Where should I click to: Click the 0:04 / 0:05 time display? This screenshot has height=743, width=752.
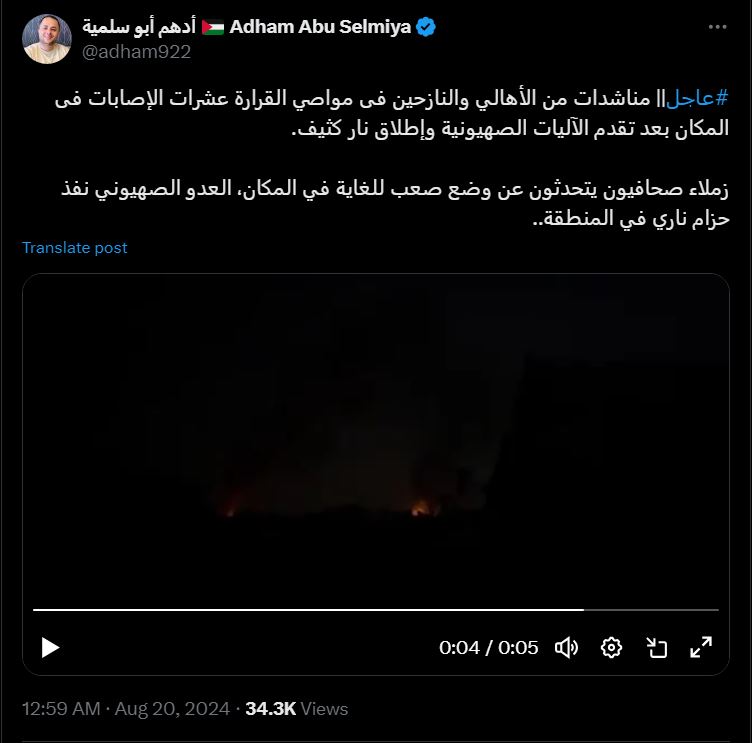[x=488, y=648]
